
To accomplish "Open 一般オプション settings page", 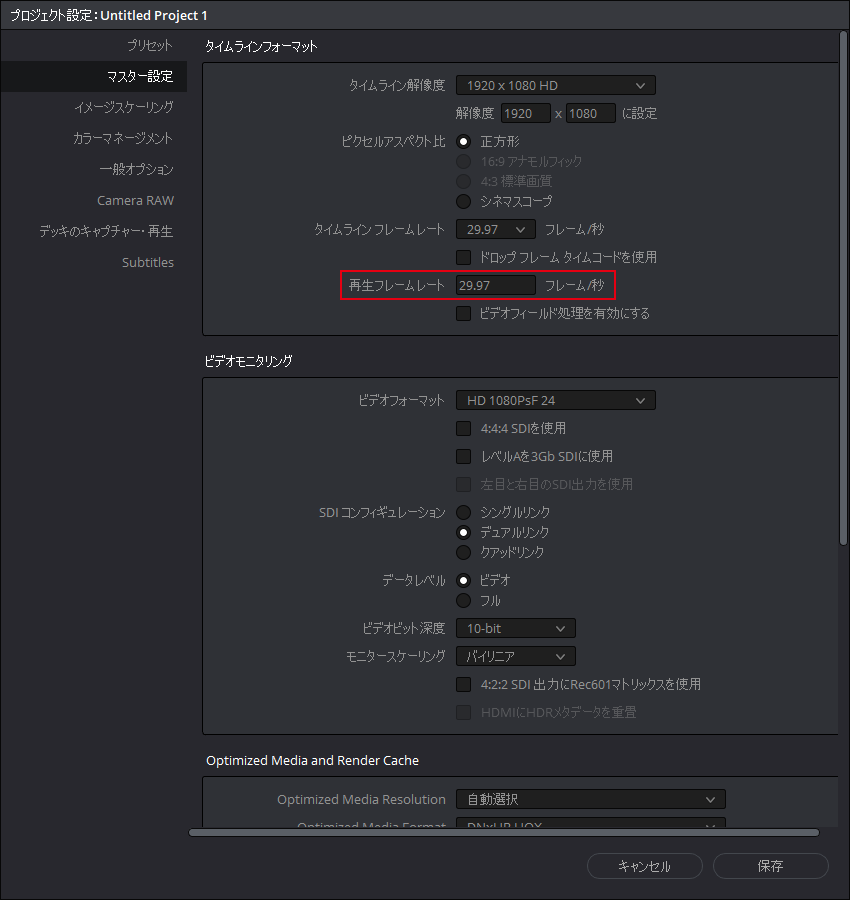I will point(136,169).
